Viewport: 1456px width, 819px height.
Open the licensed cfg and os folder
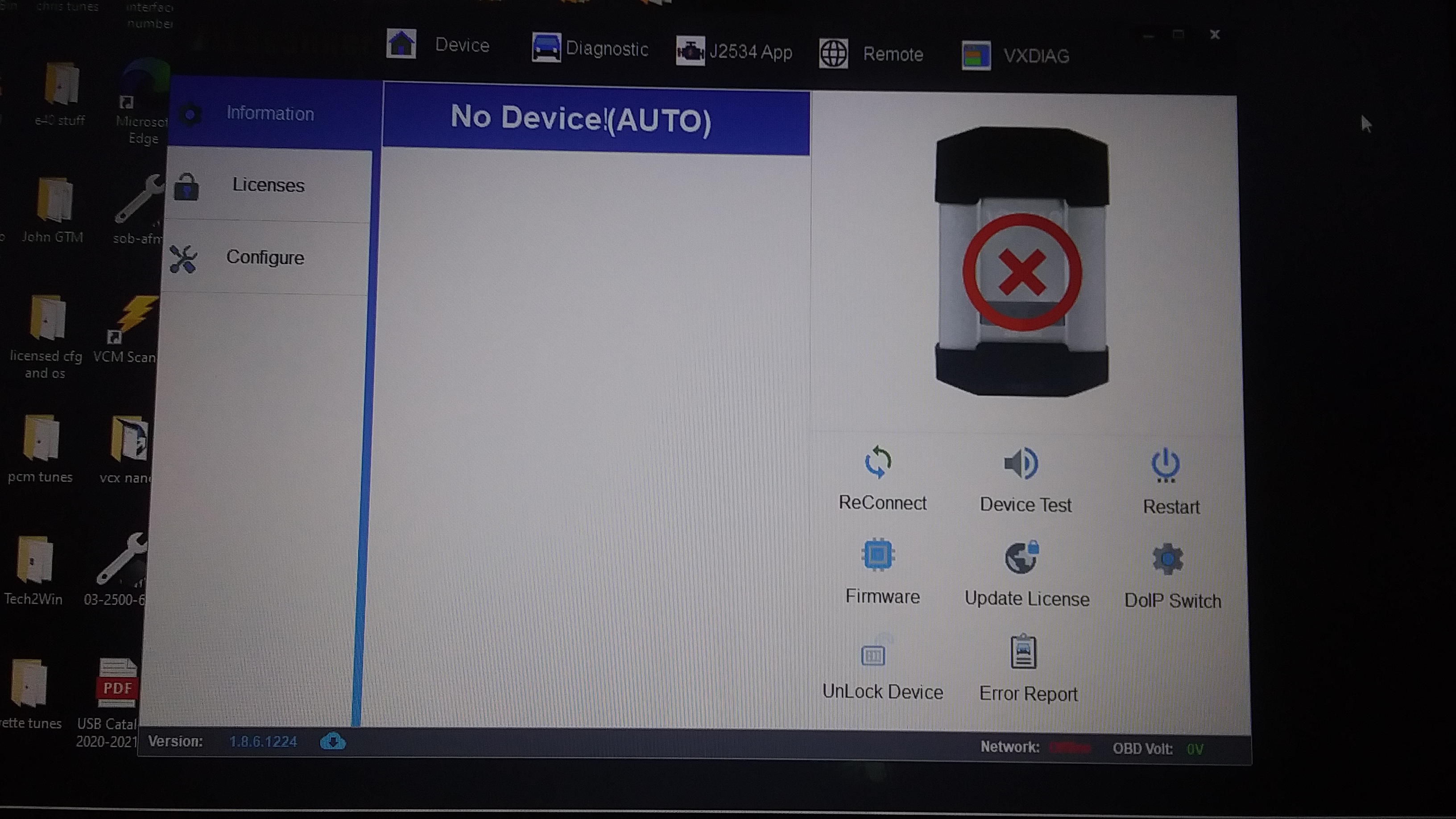coord(46,337)
